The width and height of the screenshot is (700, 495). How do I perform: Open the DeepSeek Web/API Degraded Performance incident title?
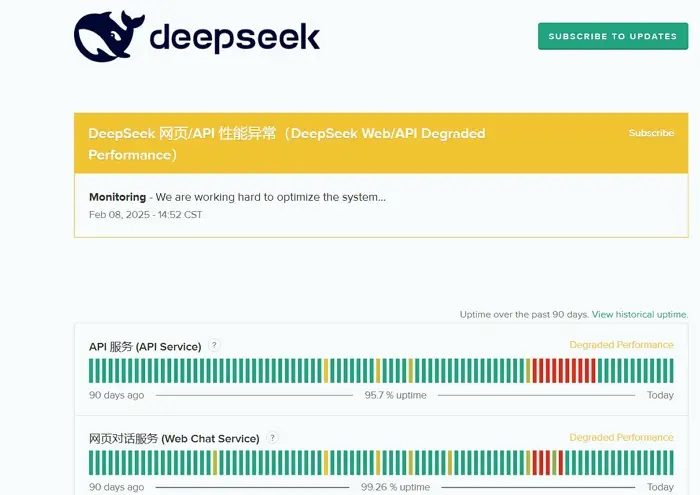coord(287,144)
